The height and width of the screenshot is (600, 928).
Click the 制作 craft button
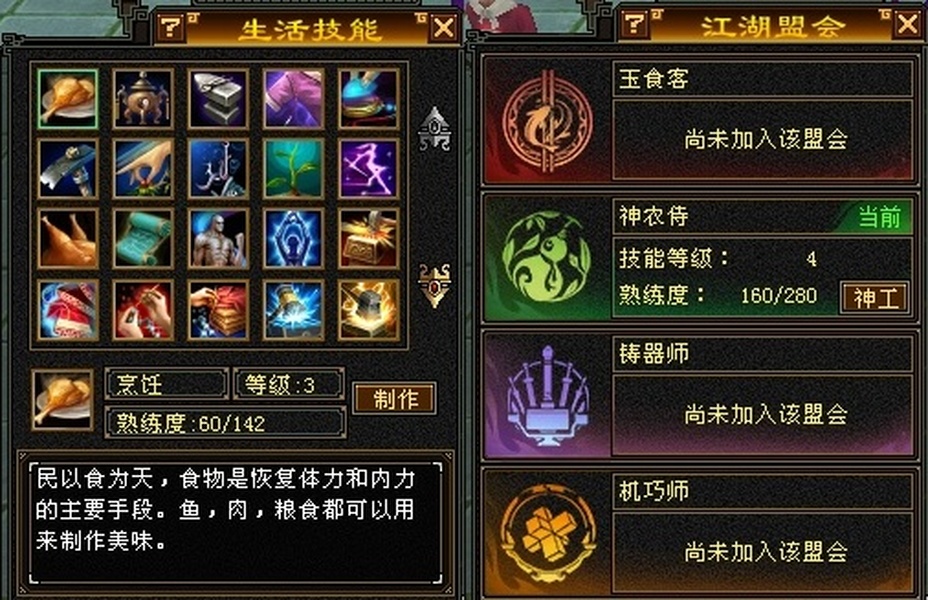coord(395,399)
